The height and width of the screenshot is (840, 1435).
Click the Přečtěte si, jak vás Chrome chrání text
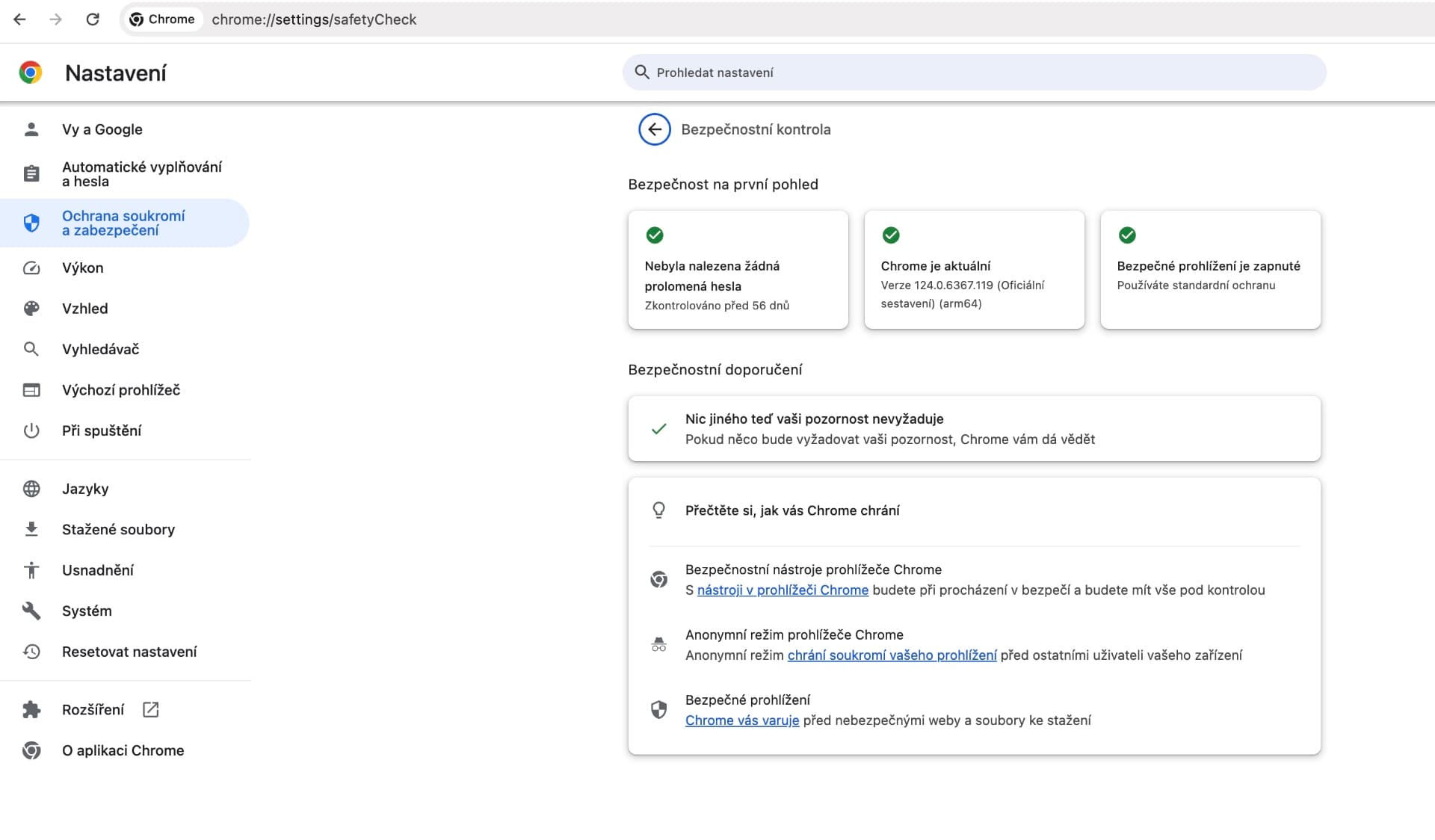[x=792, y=510]
